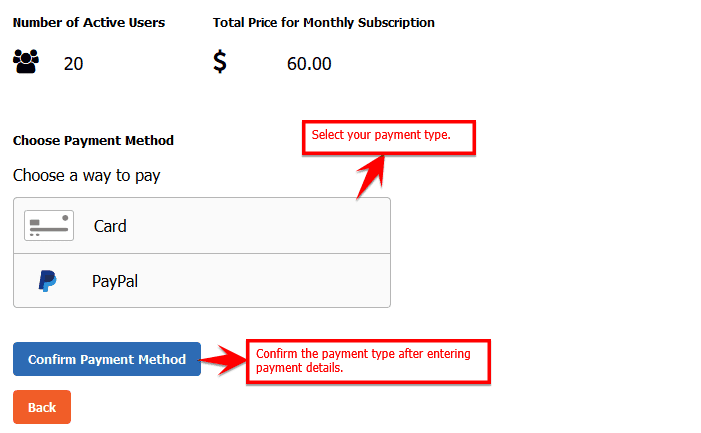The image size is (701, 433).
Task: Click the Confirm the payment type callout box
Action: click(368, 360)
